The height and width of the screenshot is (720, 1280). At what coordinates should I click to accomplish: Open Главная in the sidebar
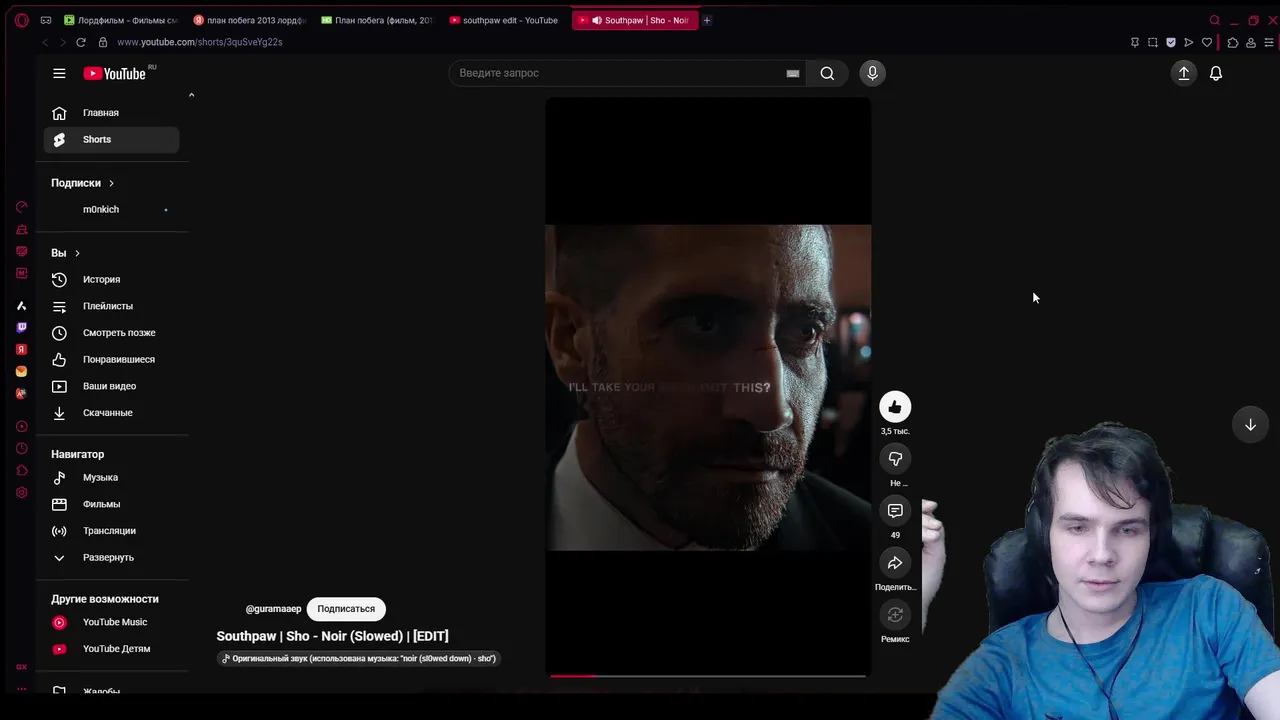tap(111, 113)
